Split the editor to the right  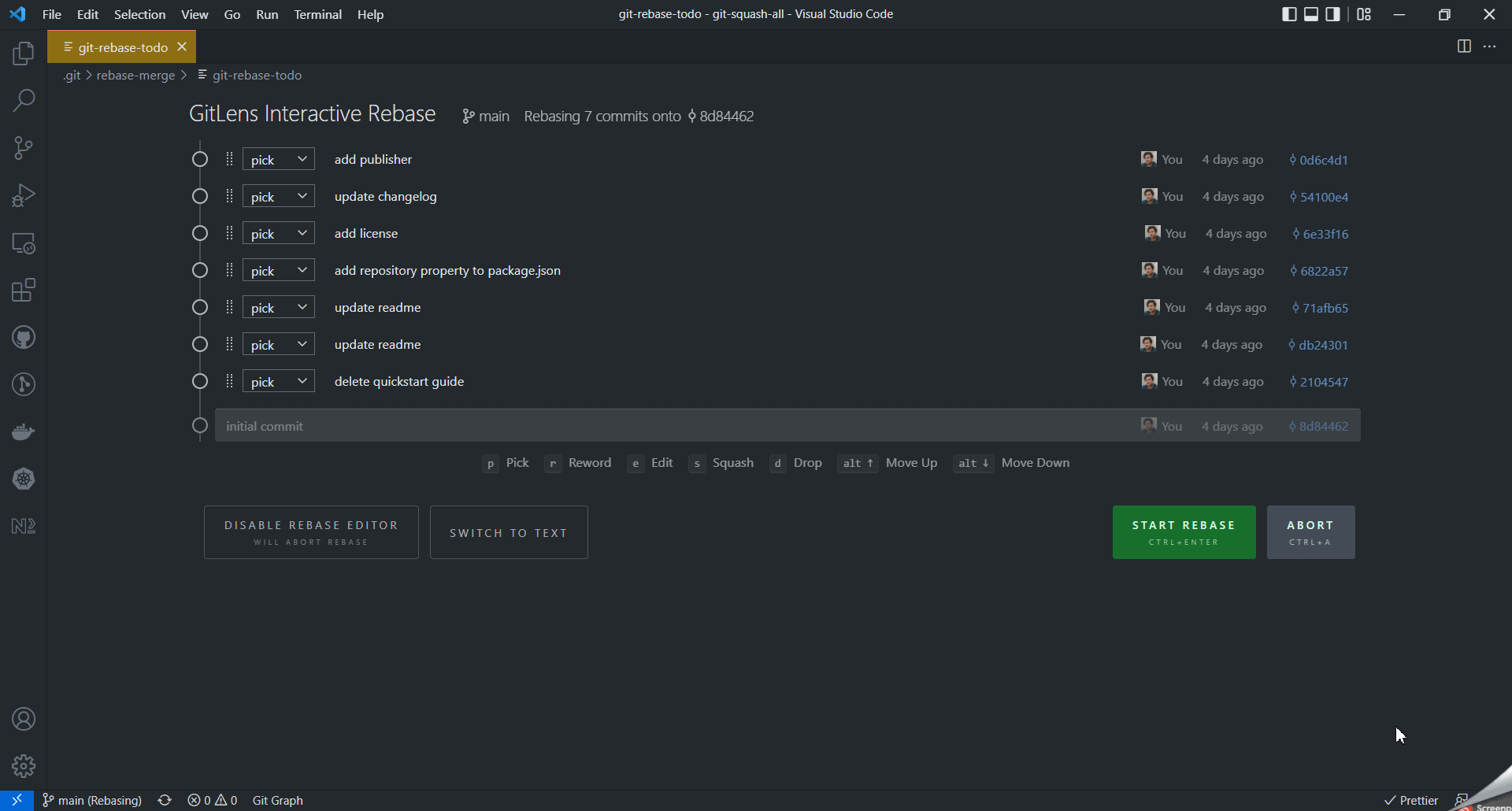(1464, 46)
